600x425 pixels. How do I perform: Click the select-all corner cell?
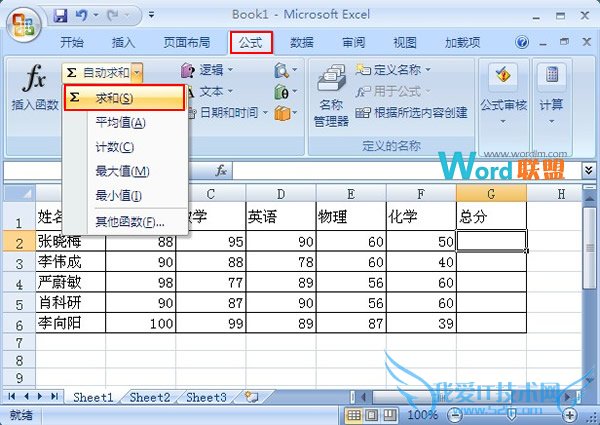[x=19, y=194]
